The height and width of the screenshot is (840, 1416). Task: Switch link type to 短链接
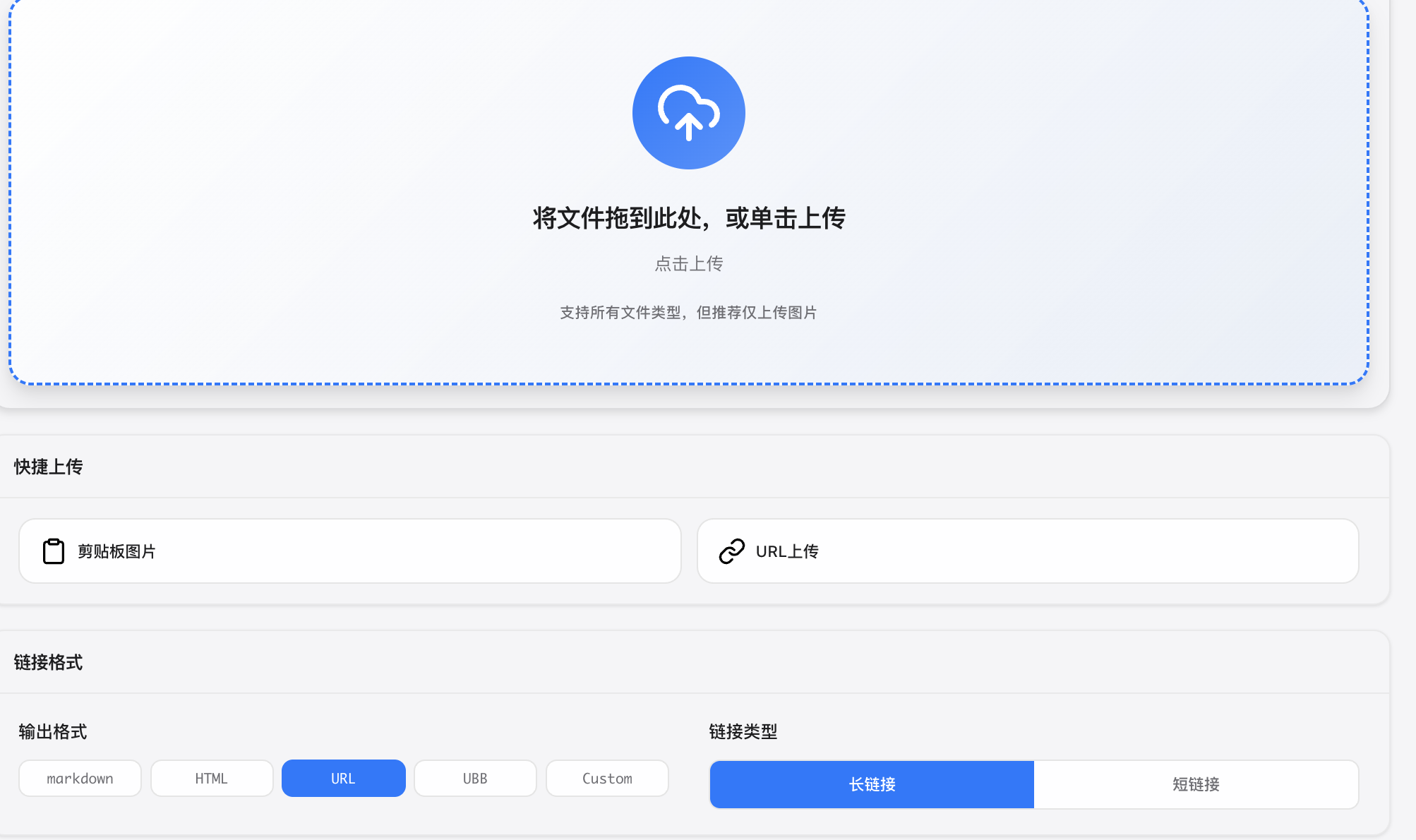pyautogui.click(x=1196, y=784)
